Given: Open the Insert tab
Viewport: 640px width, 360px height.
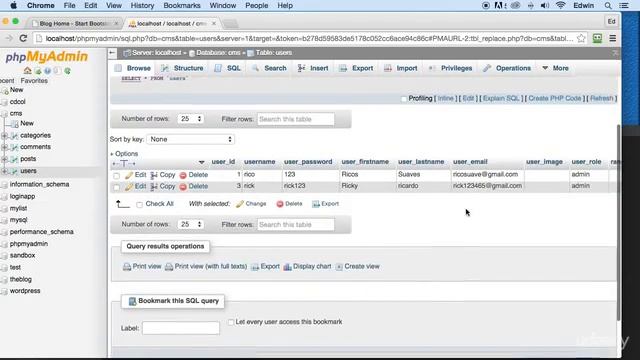Looking at the screenshot, I should pyautogui.click(x=313, y=68).
